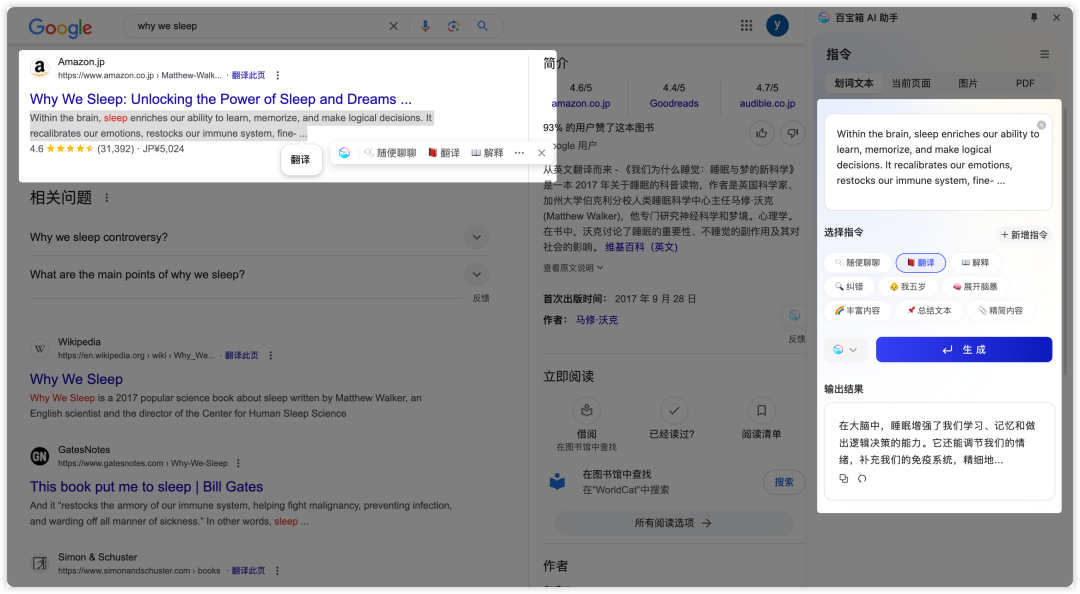Open the Wikipedia 'Why We Sleep' link
The image size is (1080, 594).
[76, 379]
